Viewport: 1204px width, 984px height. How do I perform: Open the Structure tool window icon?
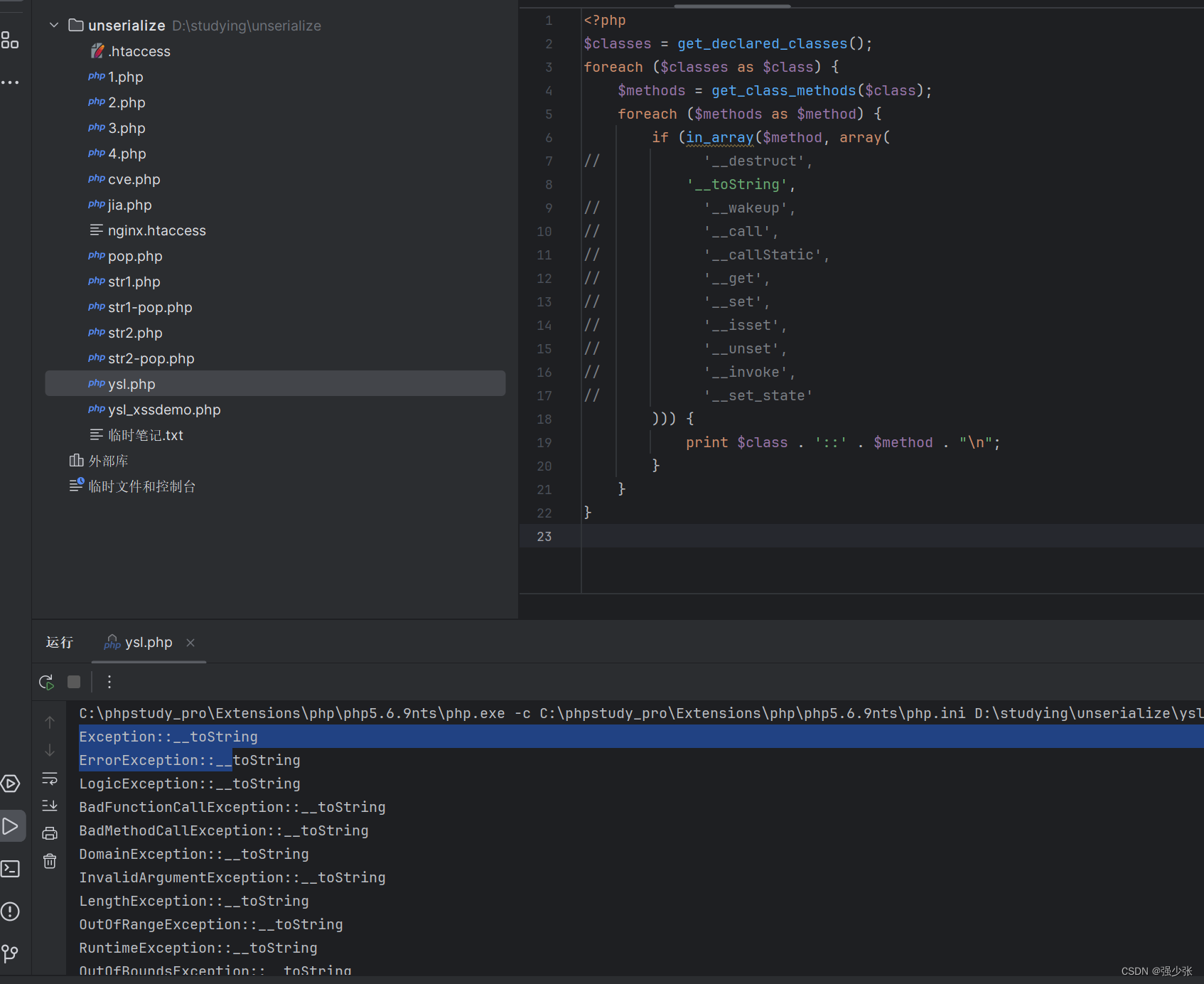(x=10, y=41)
